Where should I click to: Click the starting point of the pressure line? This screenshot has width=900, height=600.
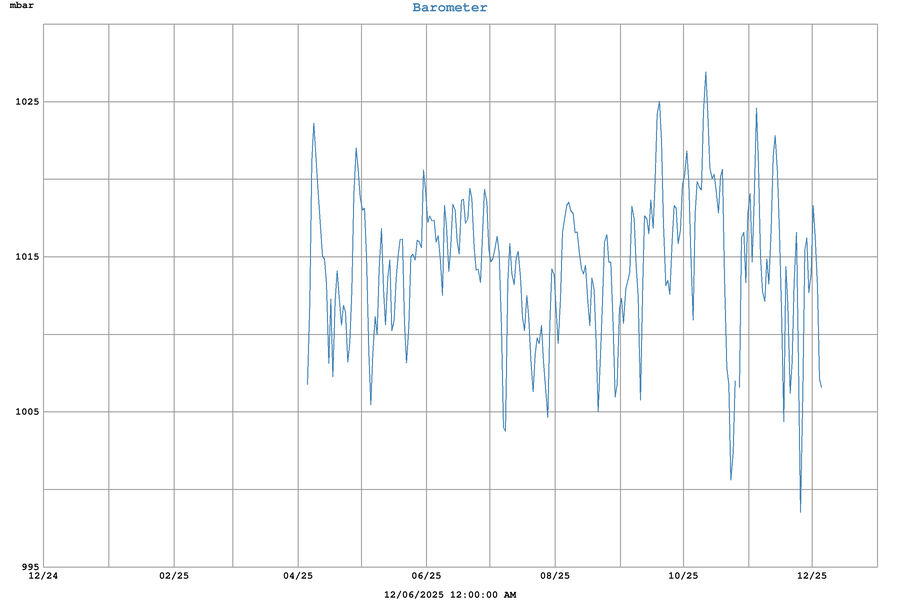[307, 384]
